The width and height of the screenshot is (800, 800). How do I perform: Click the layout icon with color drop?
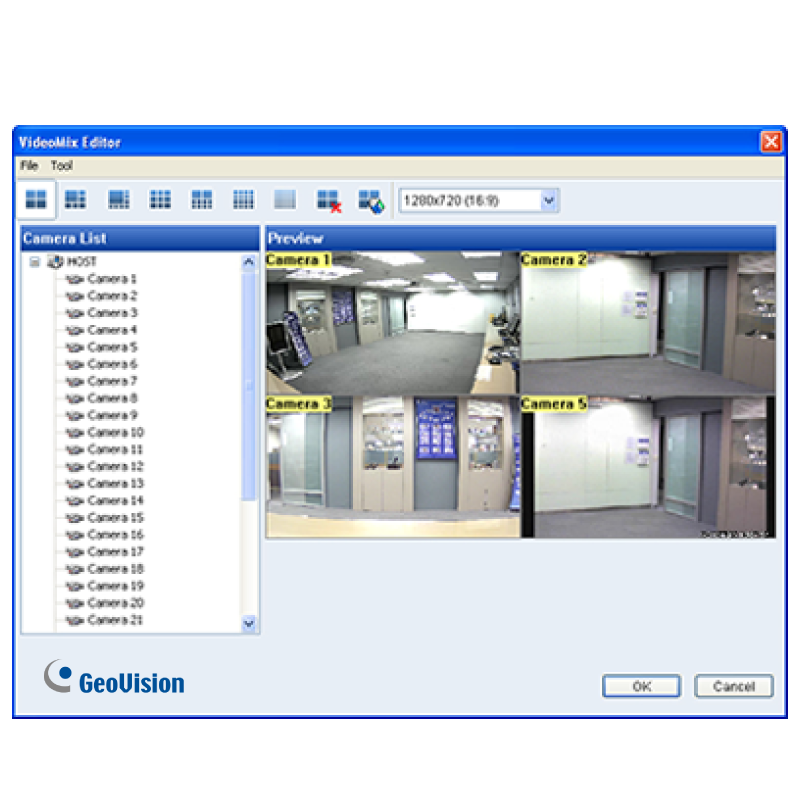371,201
